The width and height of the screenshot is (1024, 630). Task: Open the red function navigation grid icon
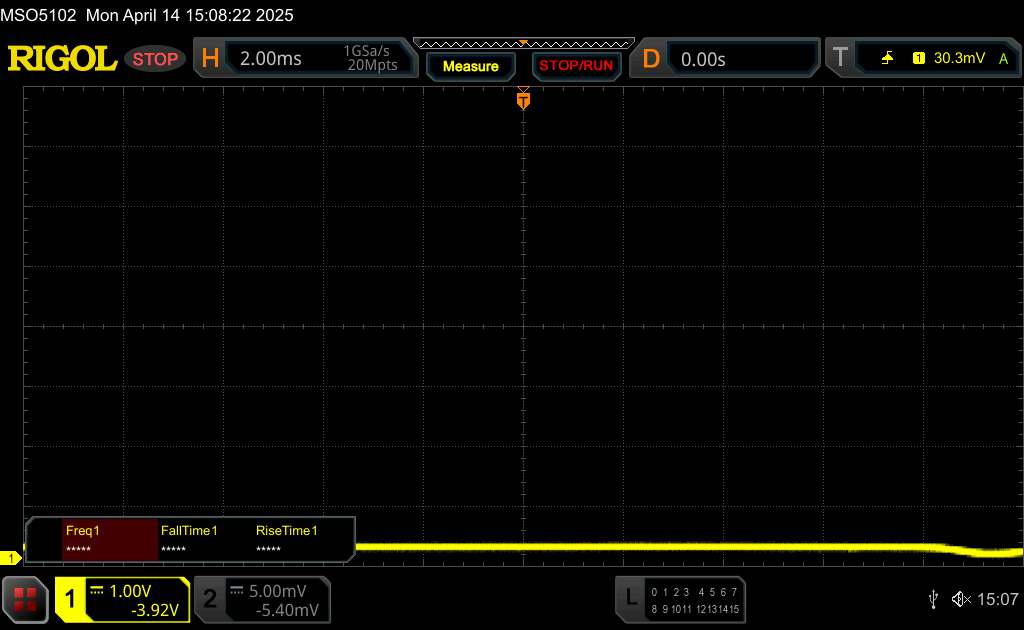pos(25,599)
